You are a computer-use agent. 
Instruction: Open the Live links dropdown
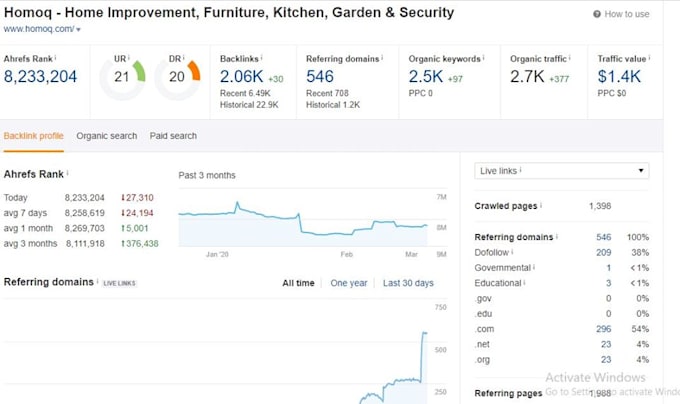(x=562, y=171)
